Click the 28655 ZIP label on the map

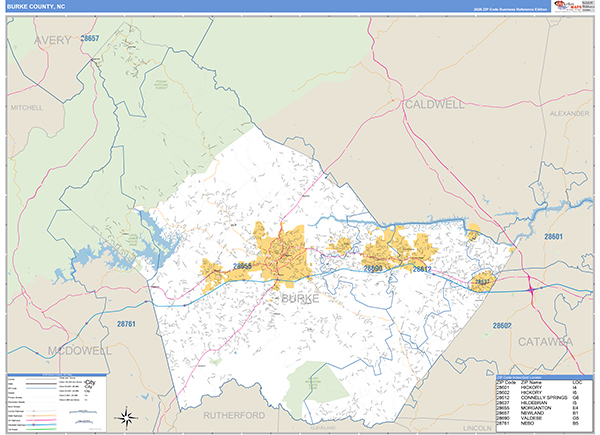coord(242,266)
